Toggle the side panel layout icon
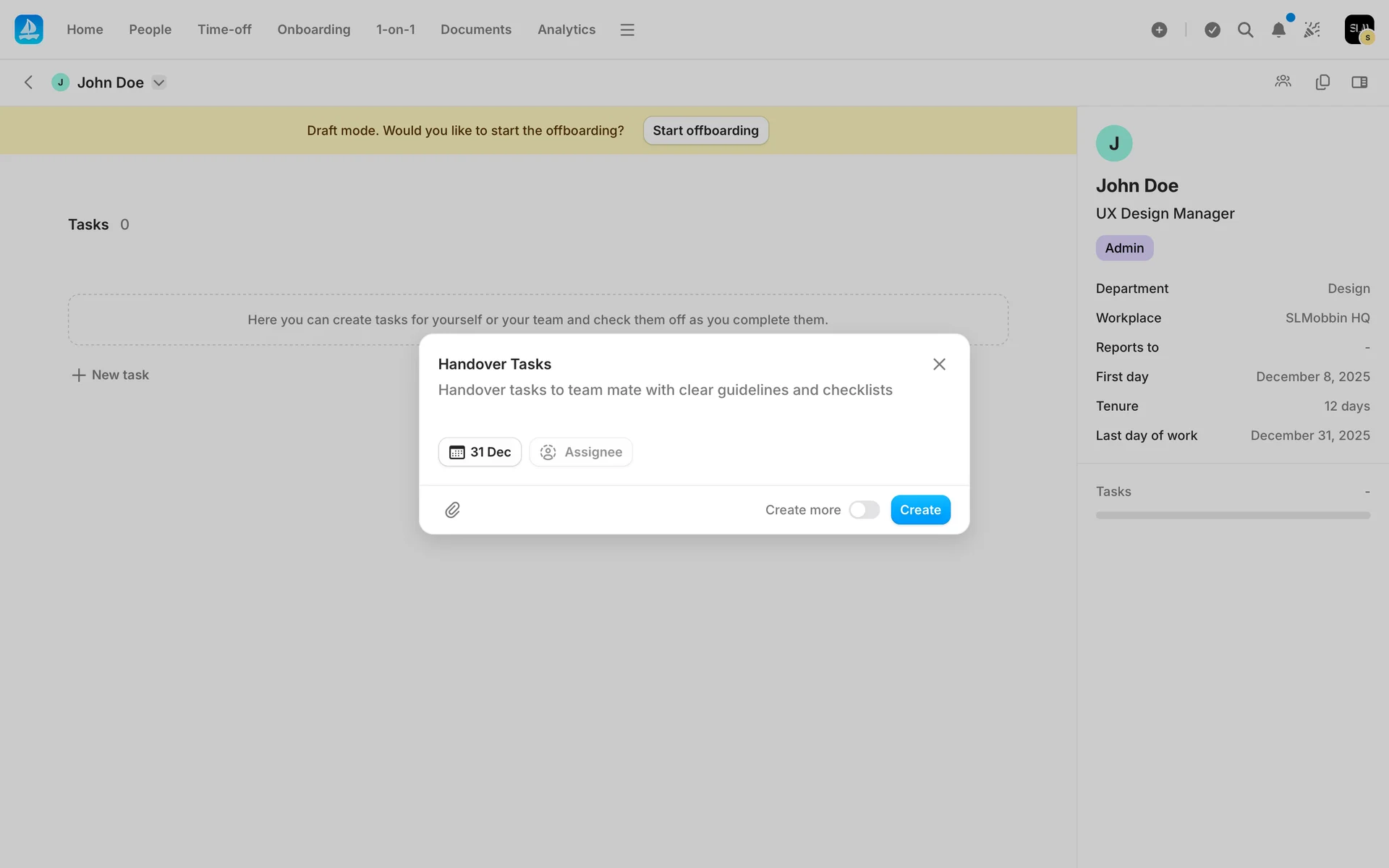 tap(1359, 82)
